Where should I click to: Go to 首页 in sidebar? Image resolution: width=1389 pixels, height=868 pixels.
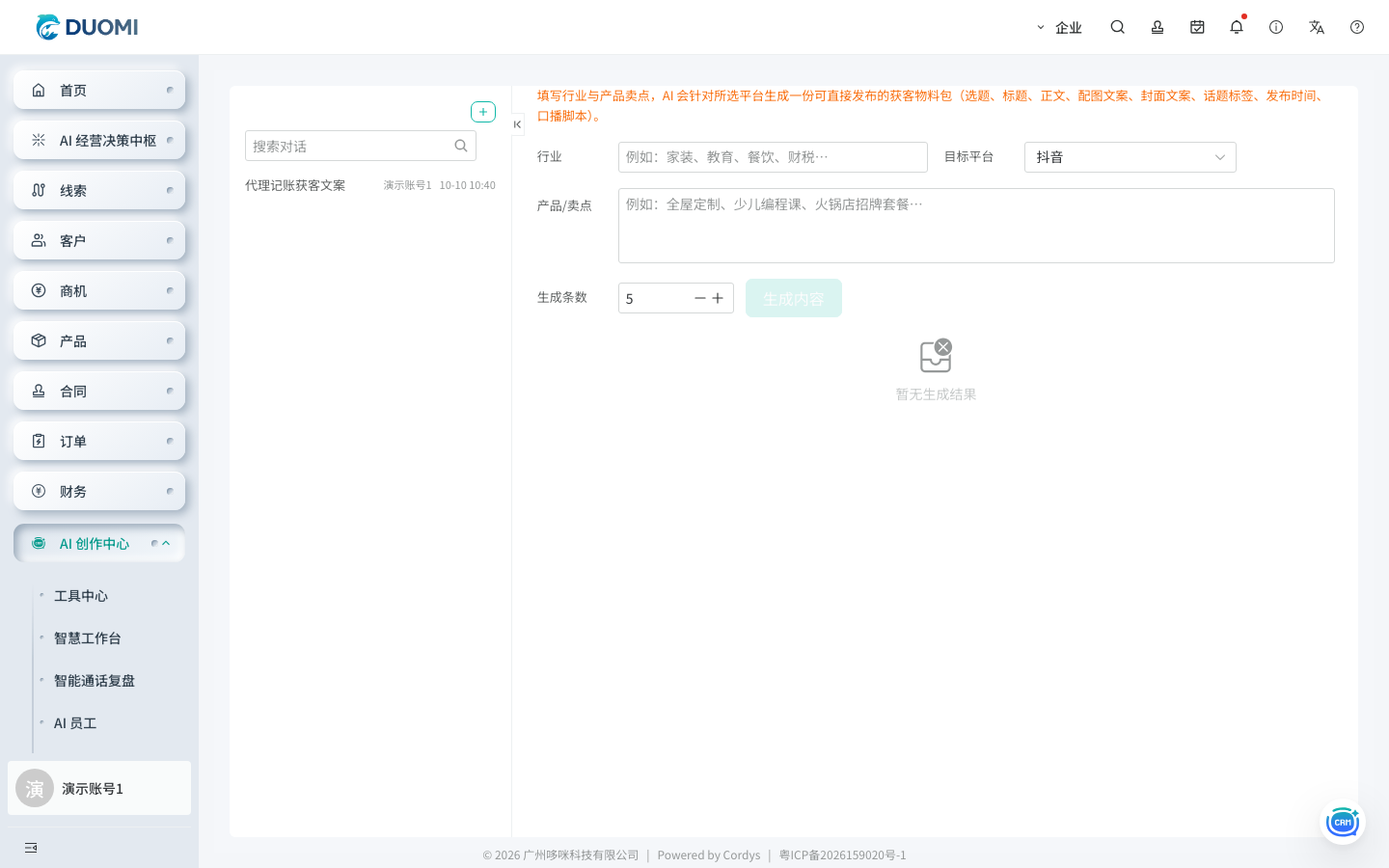click(x=99, y=90)
